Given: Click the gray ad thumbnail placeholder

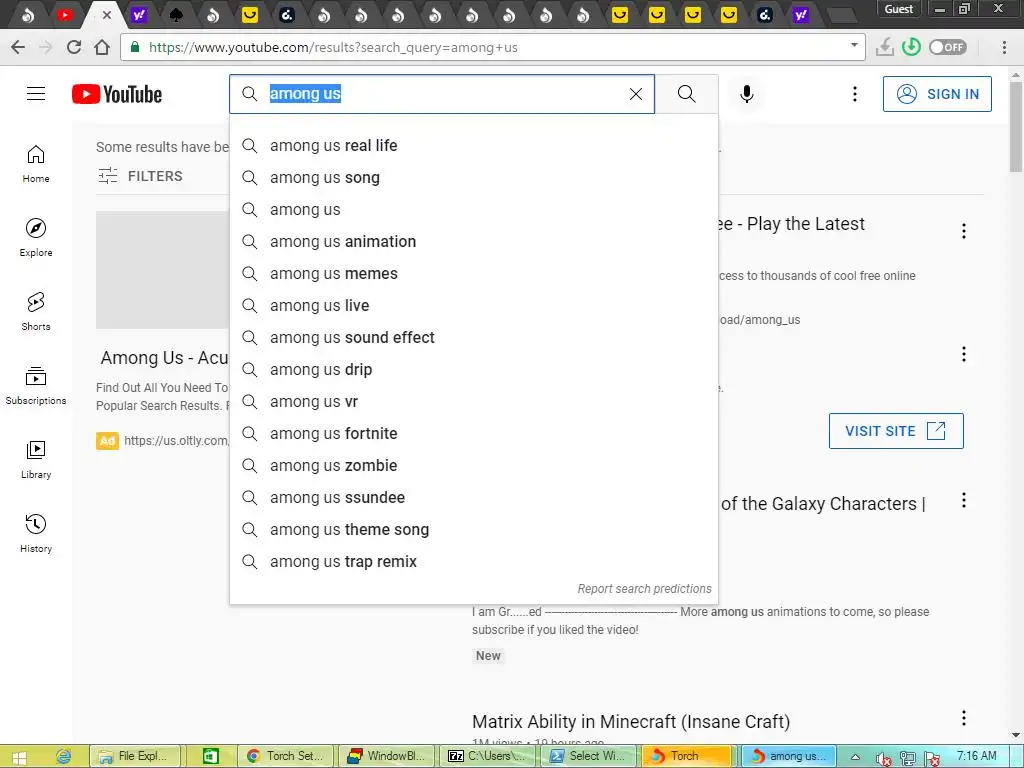Looking at the screenshot, I should click(x=163, y=270).
